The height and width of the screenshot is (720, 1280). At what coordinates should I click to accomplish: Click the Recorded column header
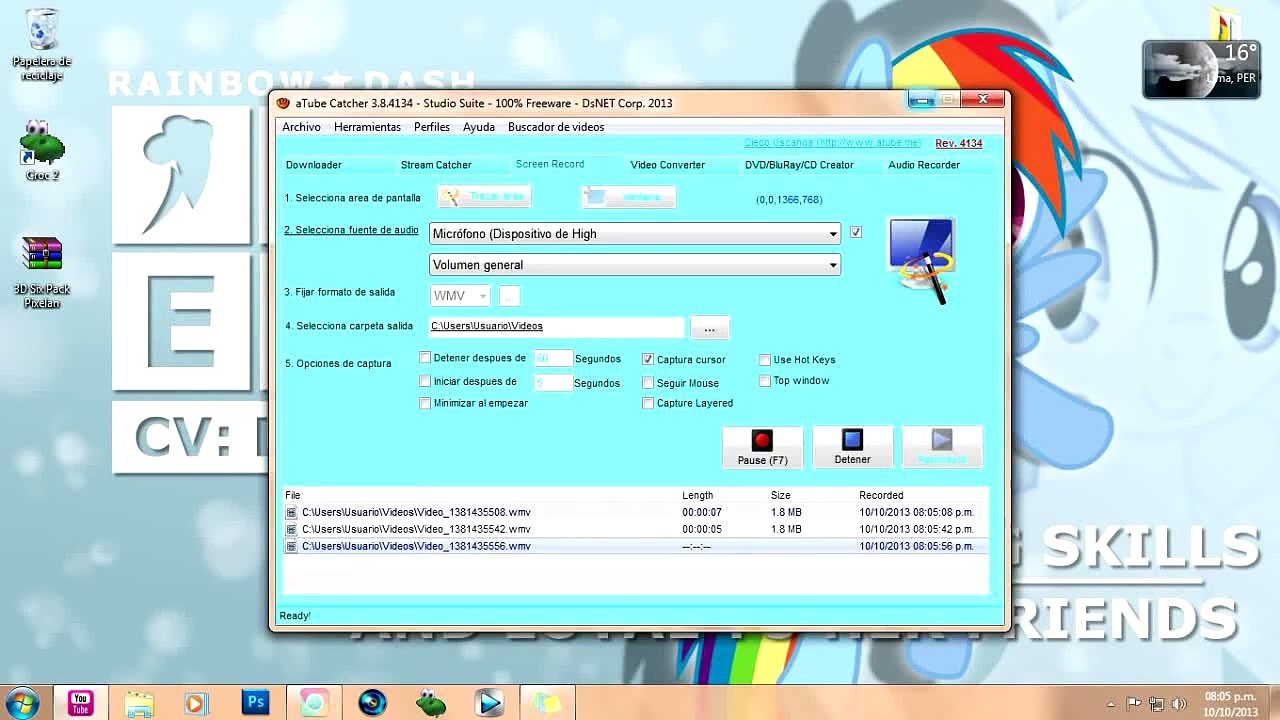click(x=881, y=495)
